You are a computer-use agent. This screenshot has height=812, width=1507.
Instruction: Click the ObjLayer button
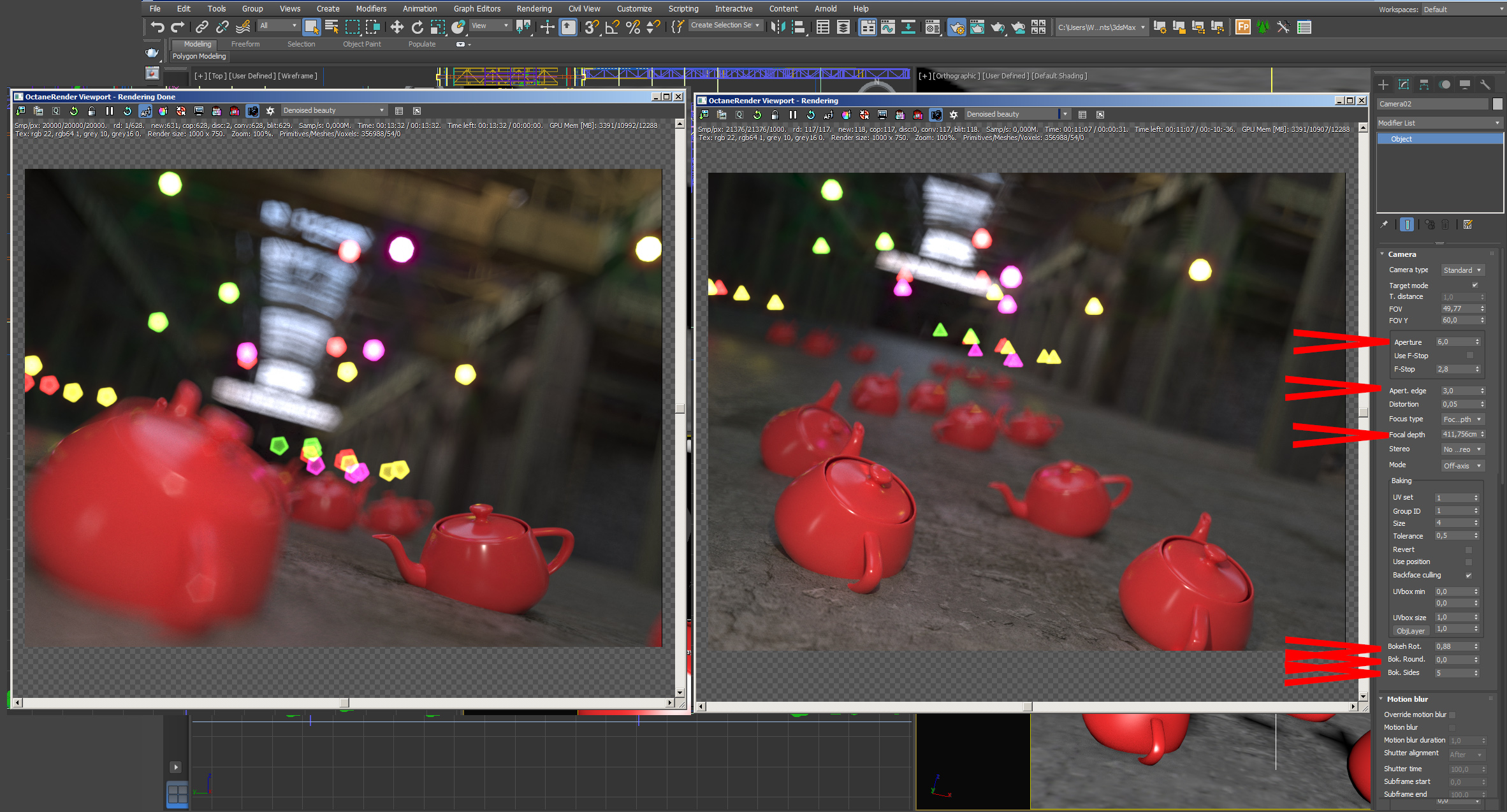(1410, 631)
